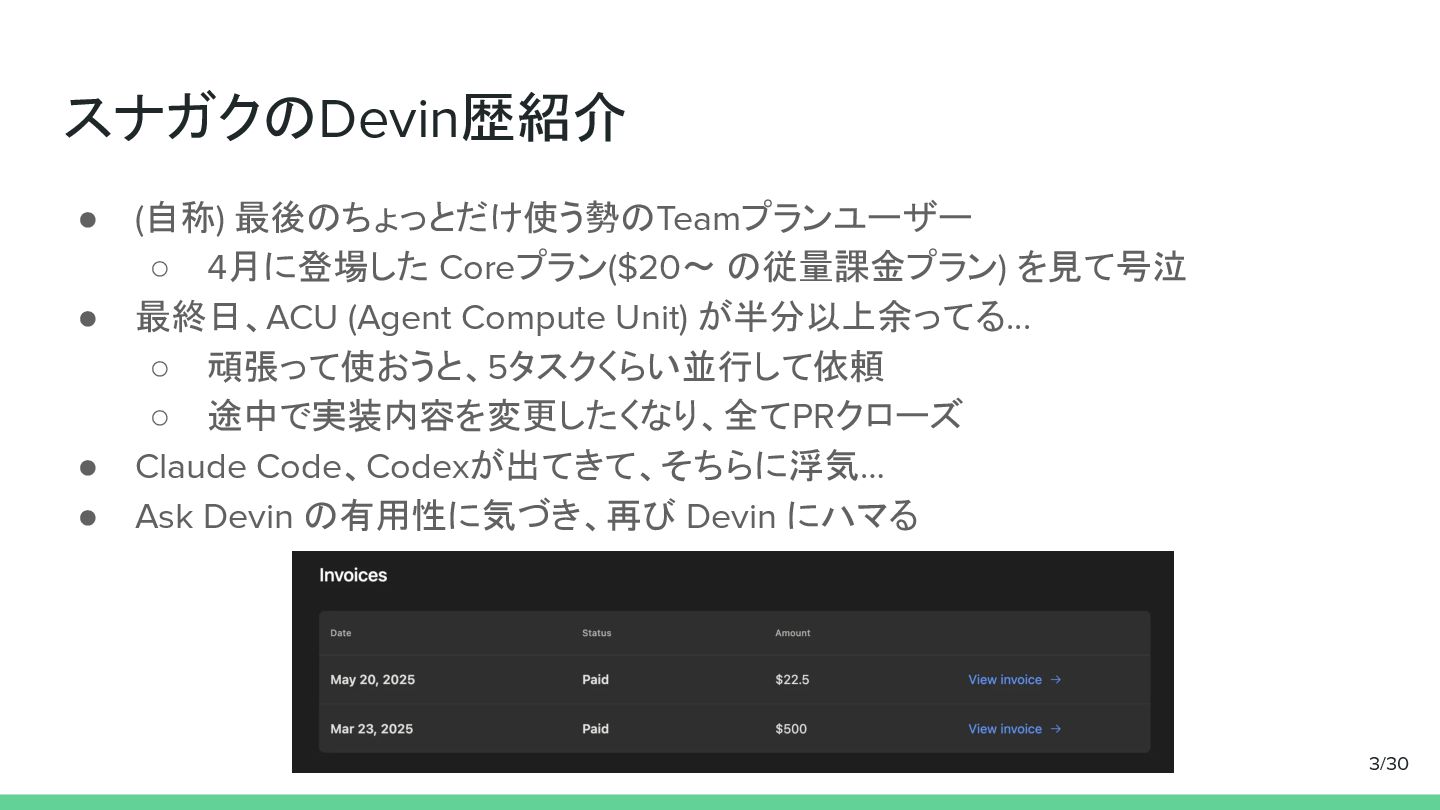Click the sub-bullet 全てPRクローズ
Screen dimensions: 1440x810
[x=584, y=416]
